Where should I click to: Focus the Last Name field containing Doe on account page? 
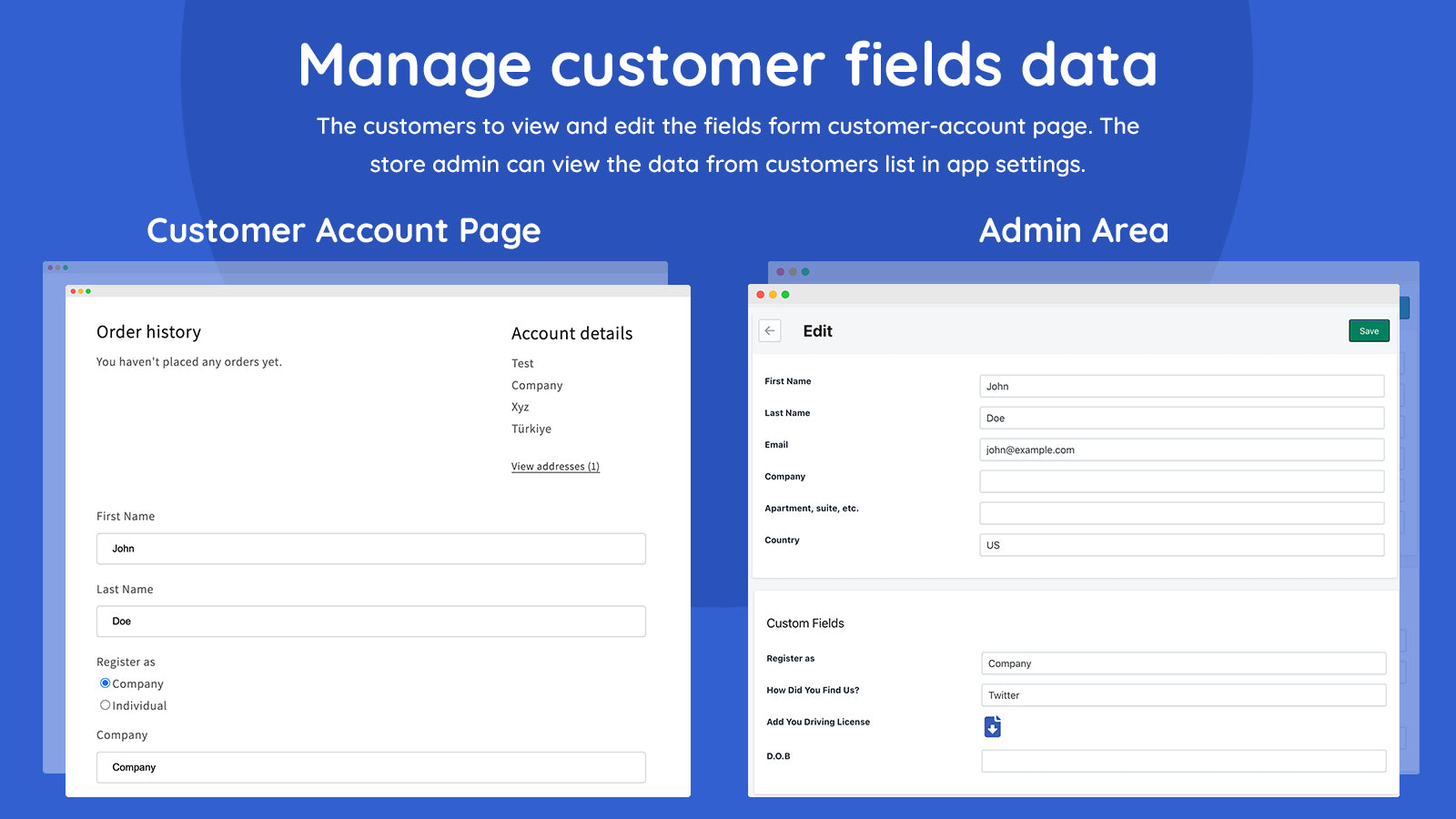tap(371, 622)
